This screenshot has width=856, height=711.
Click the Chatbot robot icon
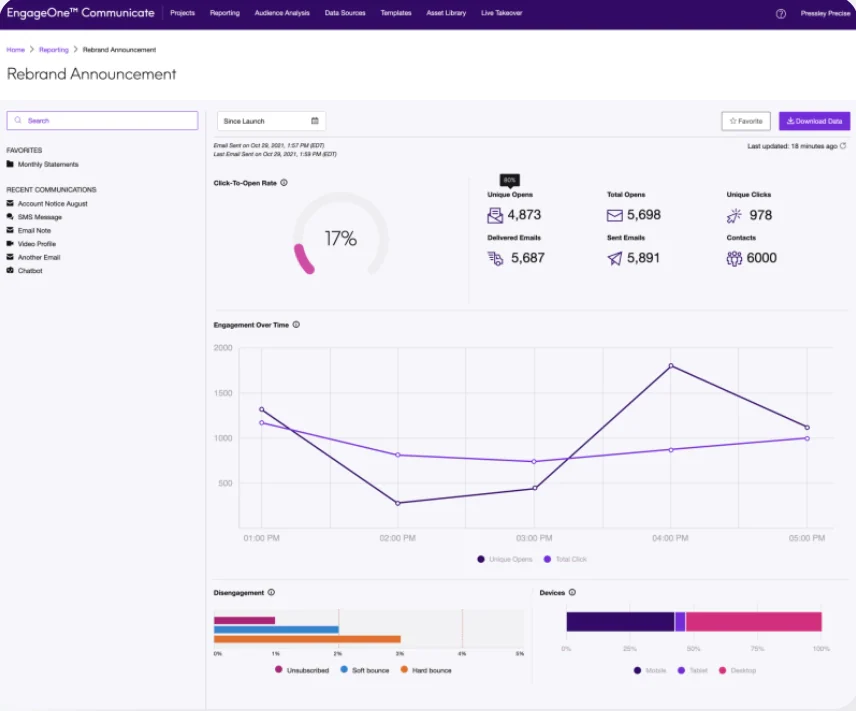(x=10, y=270)
